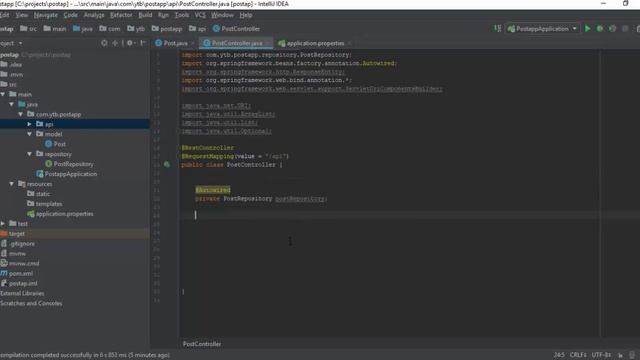The width and height of the screenshot is (640, 360).
Task: Click PostController class icon in breadcrumb bar
Action: pyautogui.click(x=216, y=29)
